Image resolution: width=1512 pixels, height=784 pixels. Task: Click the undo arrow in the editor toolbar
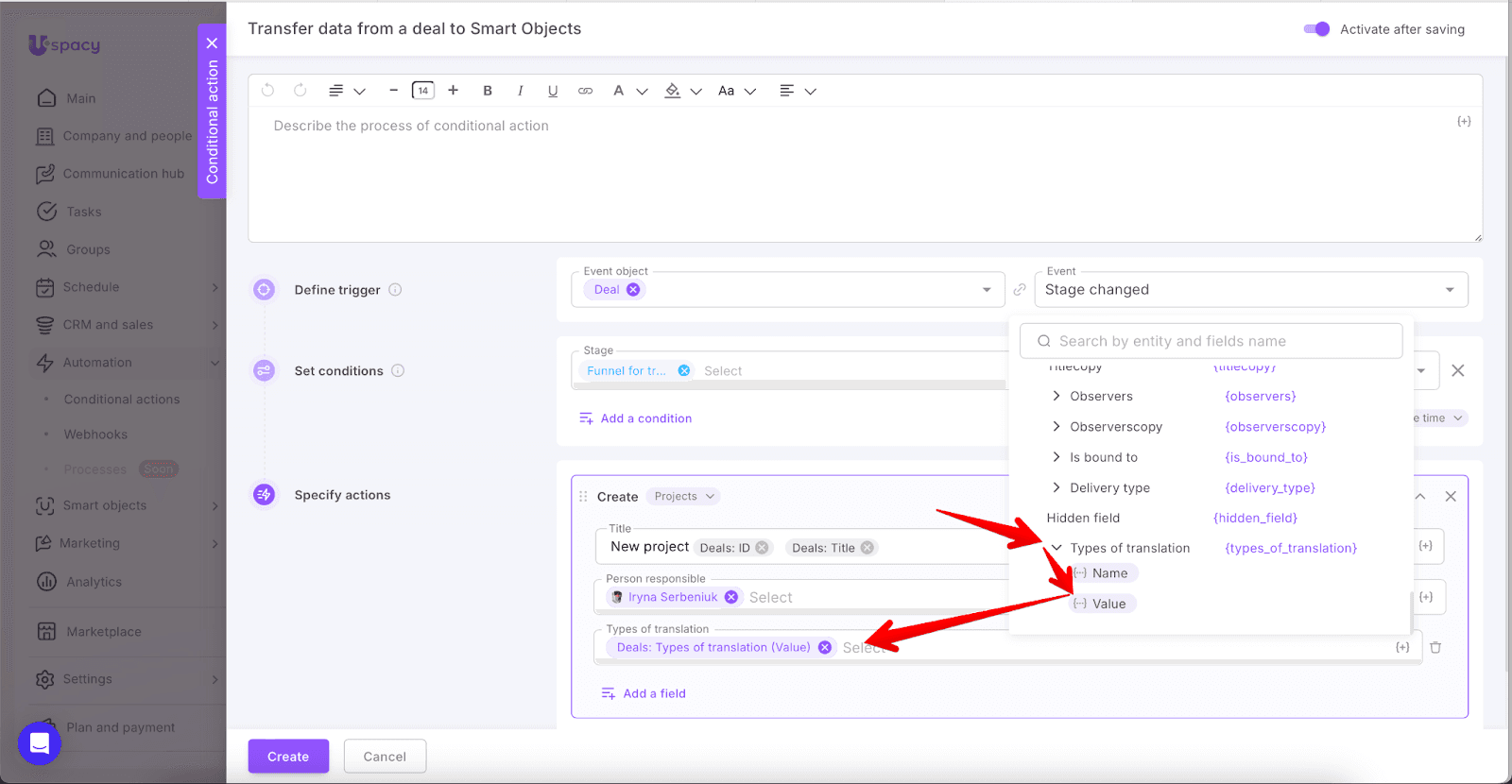268,91
